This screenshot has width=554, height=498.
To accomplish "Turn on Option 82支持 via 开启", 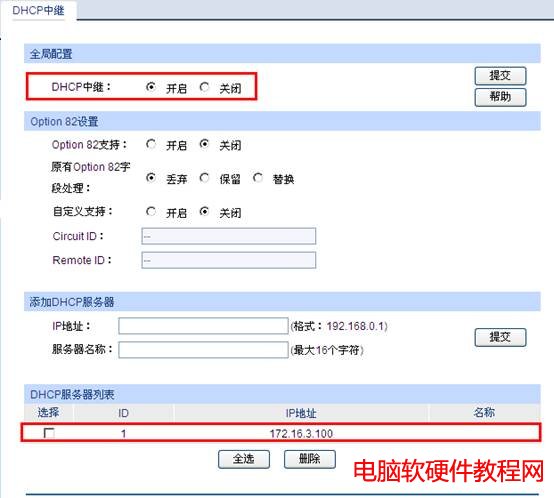I will 151,144.
